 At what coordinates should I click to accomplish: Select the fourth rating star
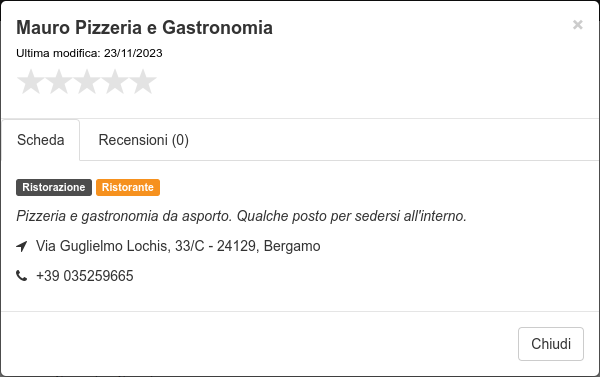[x=115, y=82]
